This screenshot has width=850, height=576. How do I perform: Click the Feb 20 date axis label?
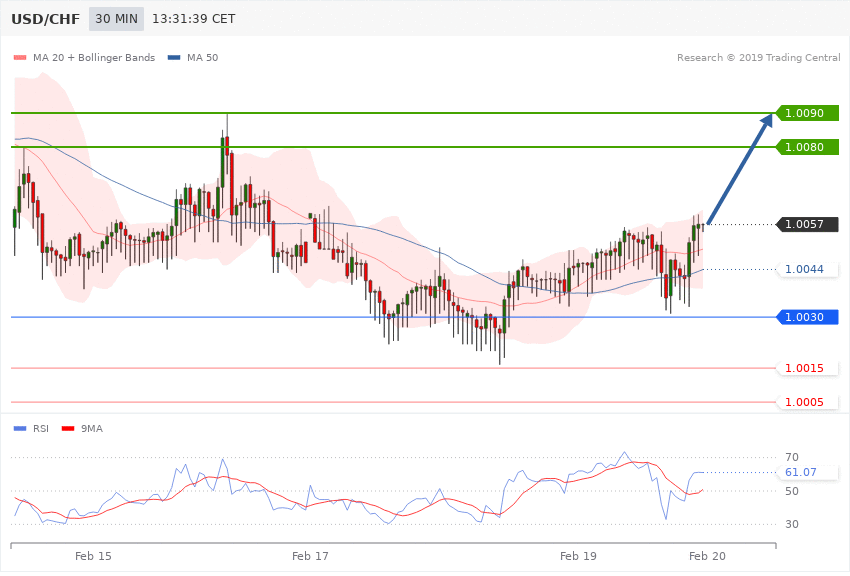707,556
